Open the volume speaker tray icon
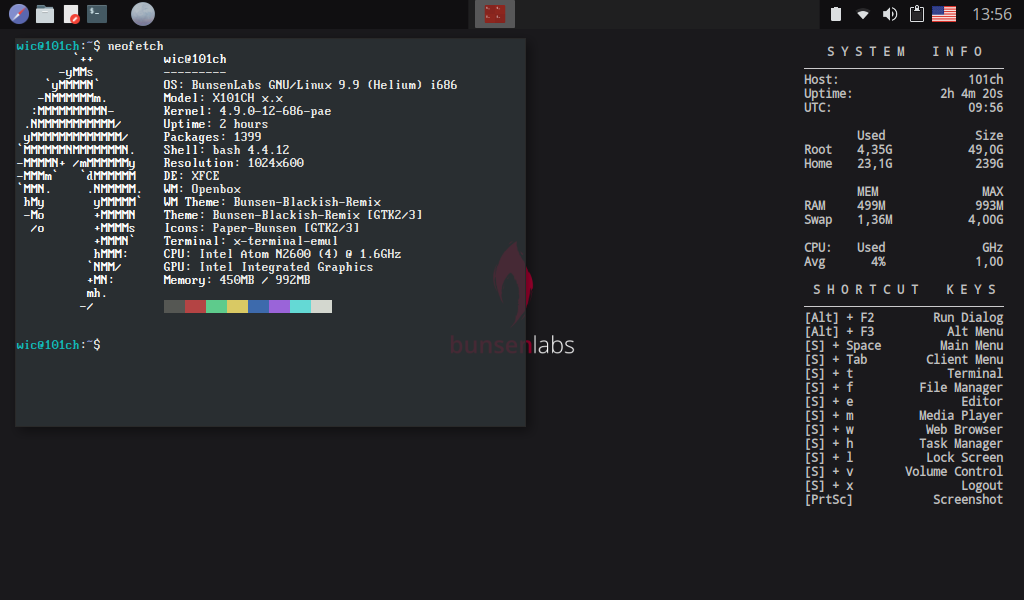Image resolution: width=1024 pixels, height=600 pixels. [x=889, y=14]
